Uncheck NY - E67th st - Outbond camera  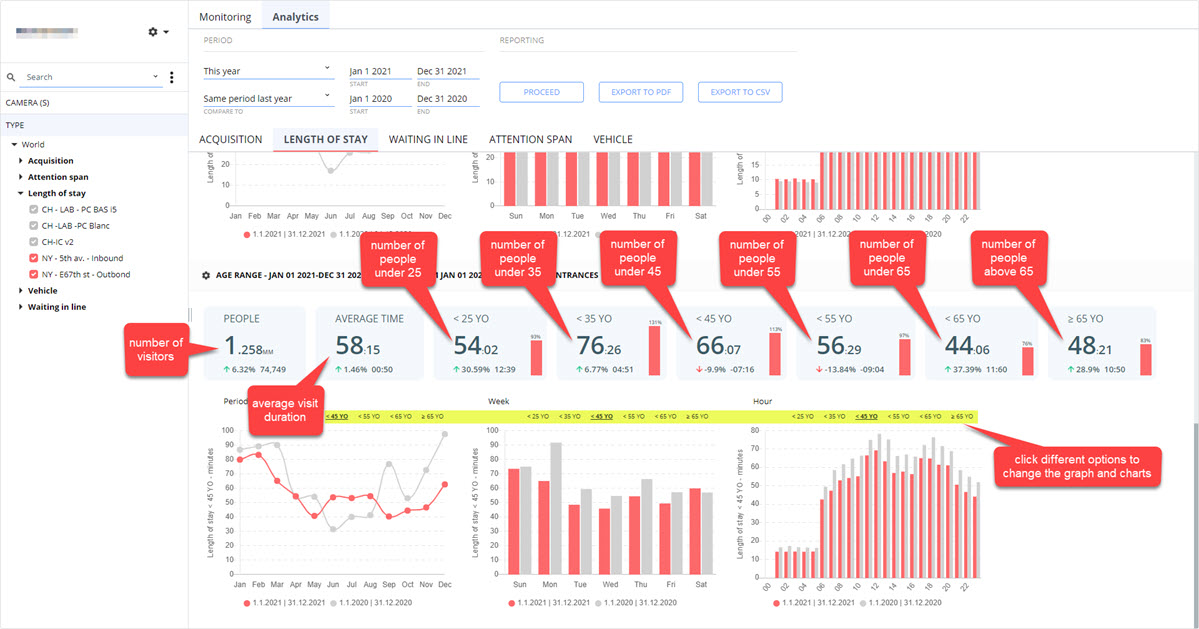(34, 274)
